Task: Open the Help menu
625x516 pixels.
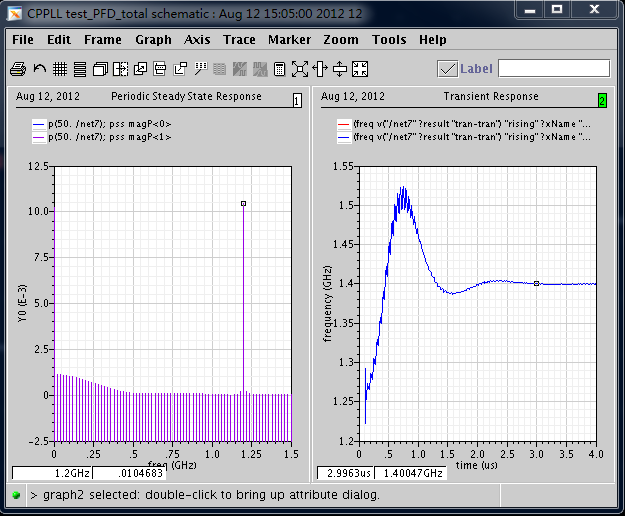Action: 433,40
